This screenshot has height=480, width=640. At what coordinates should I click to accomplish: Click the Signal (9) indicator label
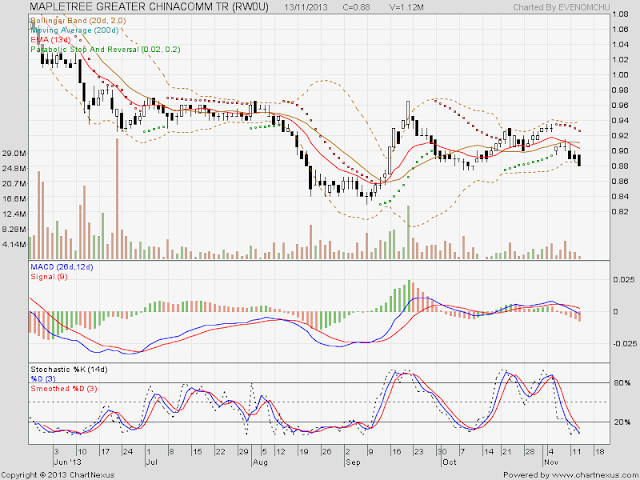49,276
